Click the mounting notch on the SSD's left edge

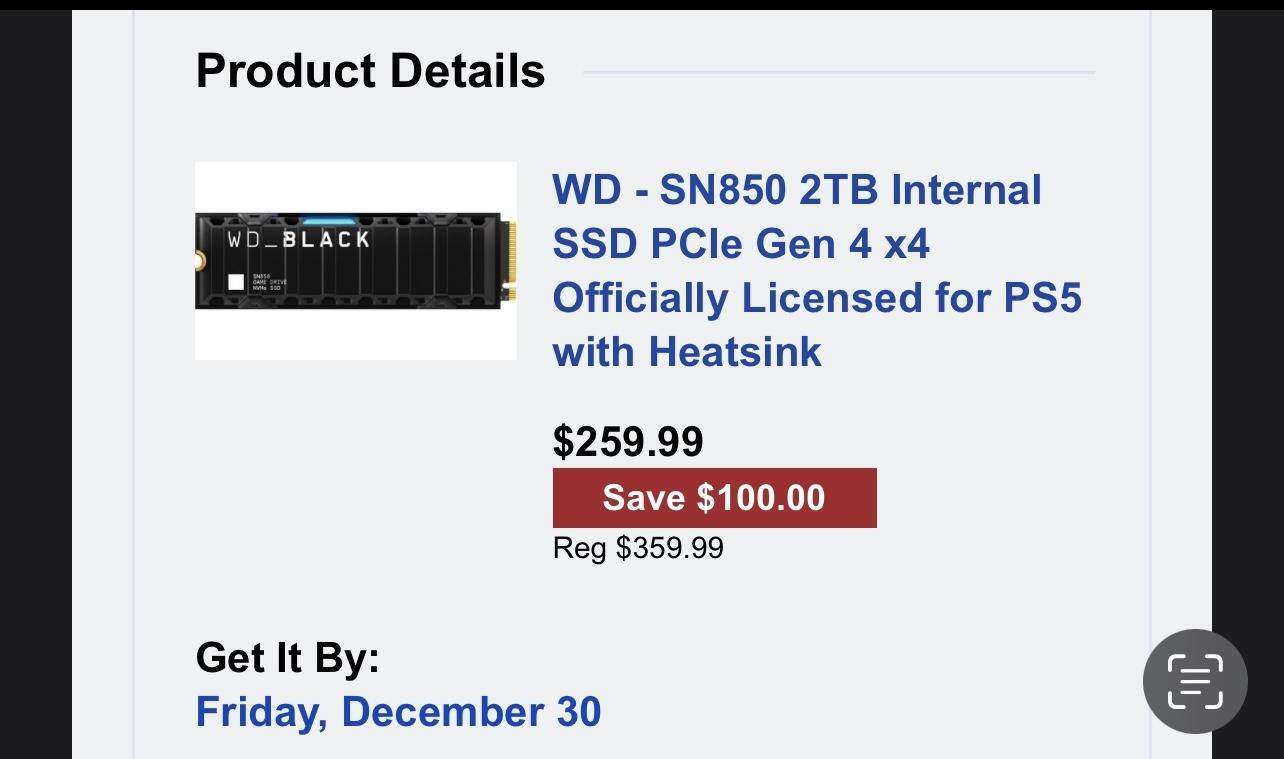(x=200, y=260)
